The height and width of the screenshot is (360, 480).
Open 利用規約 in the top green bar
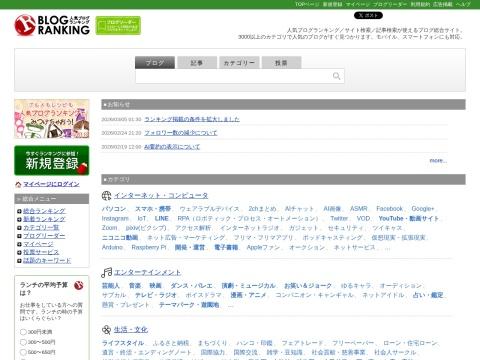pos(420,4)
